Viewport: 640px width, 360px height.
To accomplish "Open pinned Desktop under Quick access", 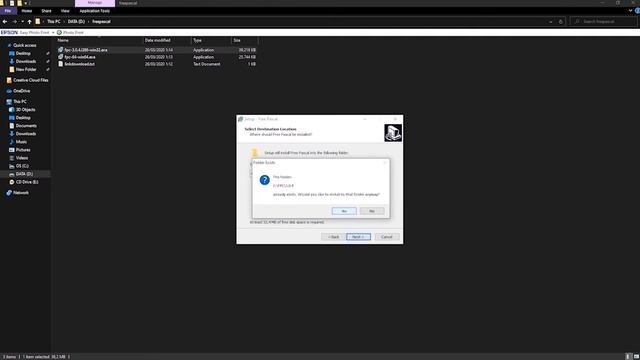I will pyautogui.click(x=23, y=53).
